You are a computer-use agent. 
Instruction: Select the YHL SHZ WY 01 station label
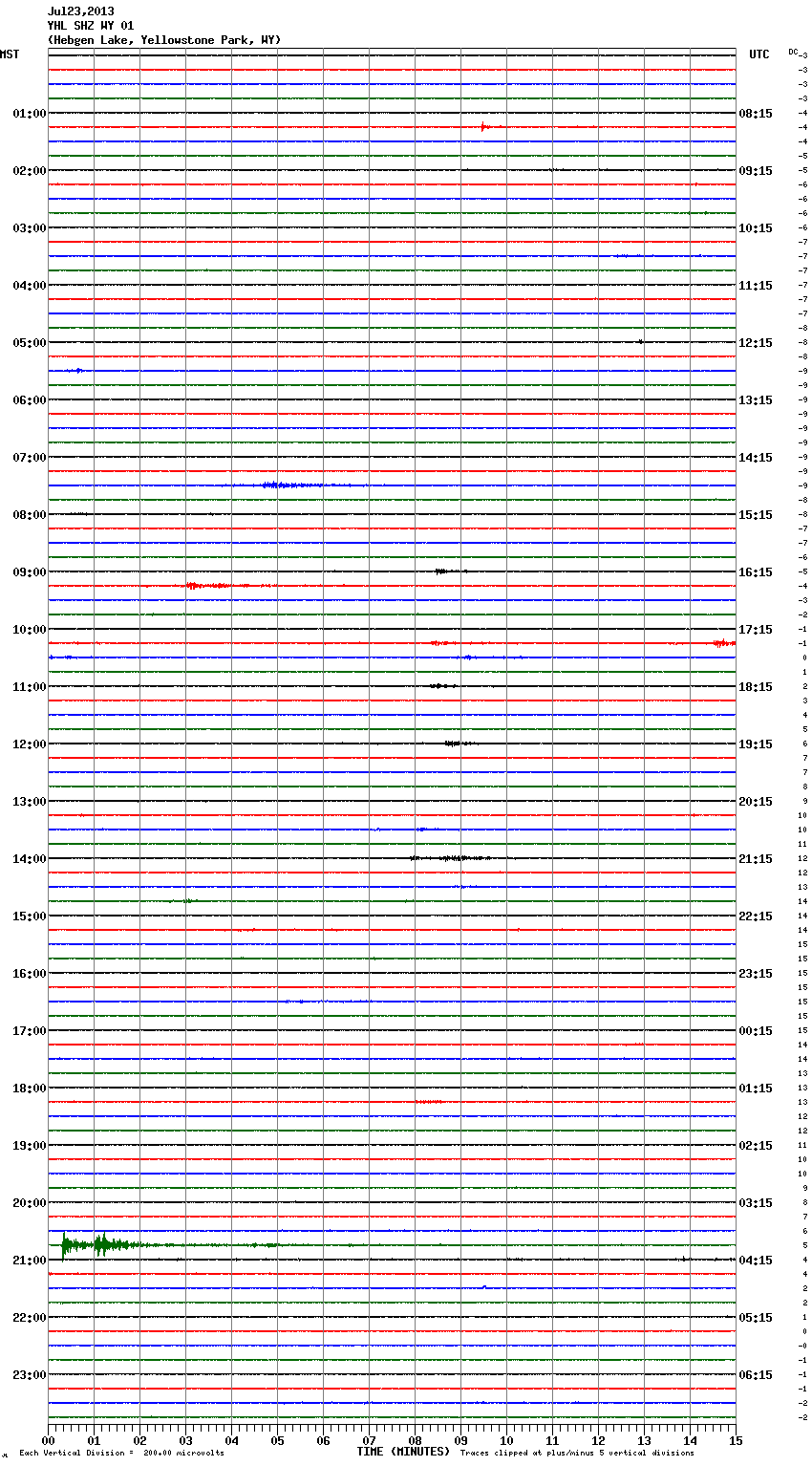pyautogui.click(x=91, y=26)
